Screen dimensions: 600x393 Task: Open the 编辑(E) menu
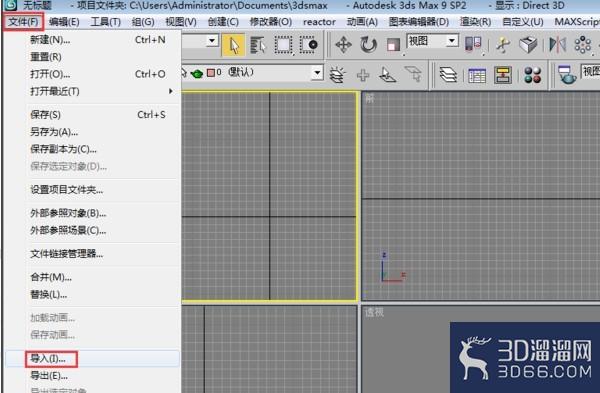64,22
